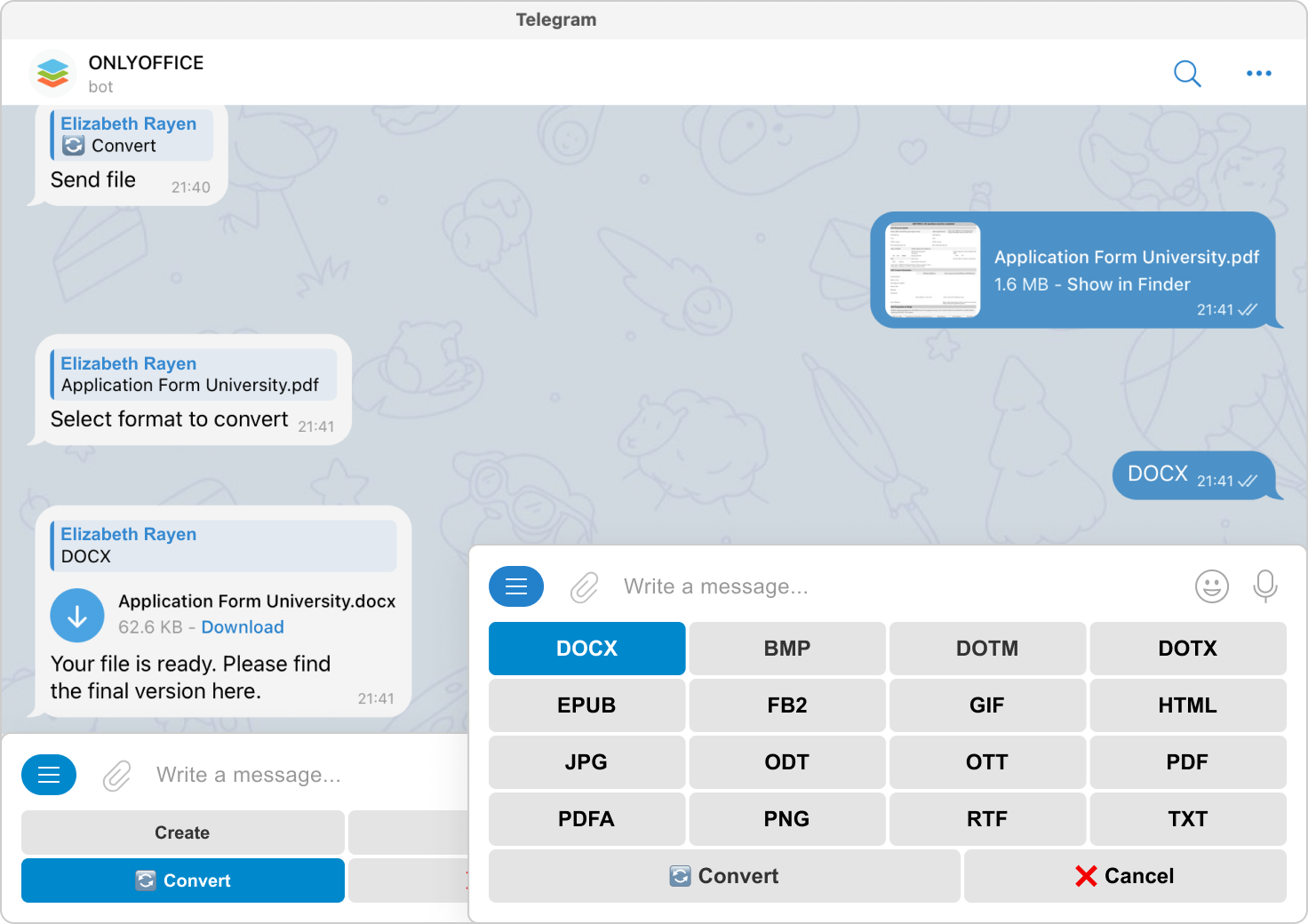Click Convert button in format keyboard

[x=724, y=876]
